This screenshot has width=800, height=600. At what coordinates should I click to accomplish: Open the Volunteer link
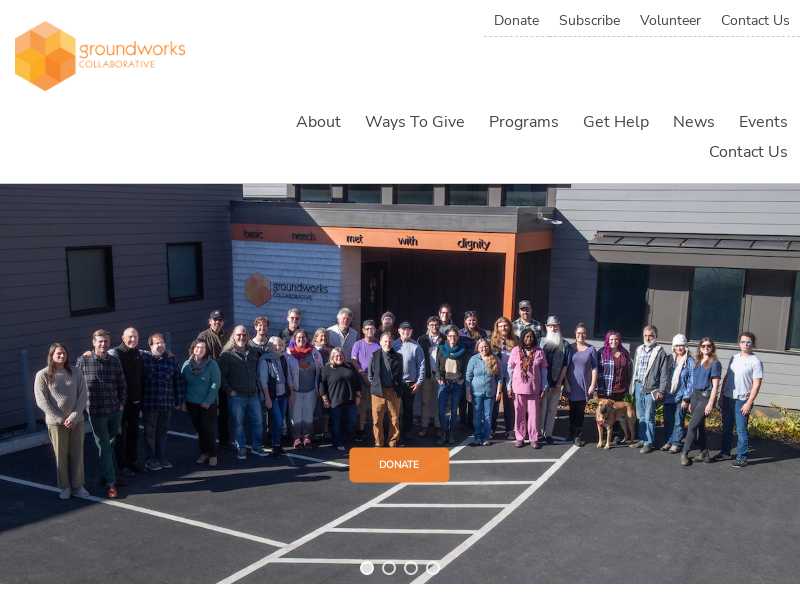(670, 20)
